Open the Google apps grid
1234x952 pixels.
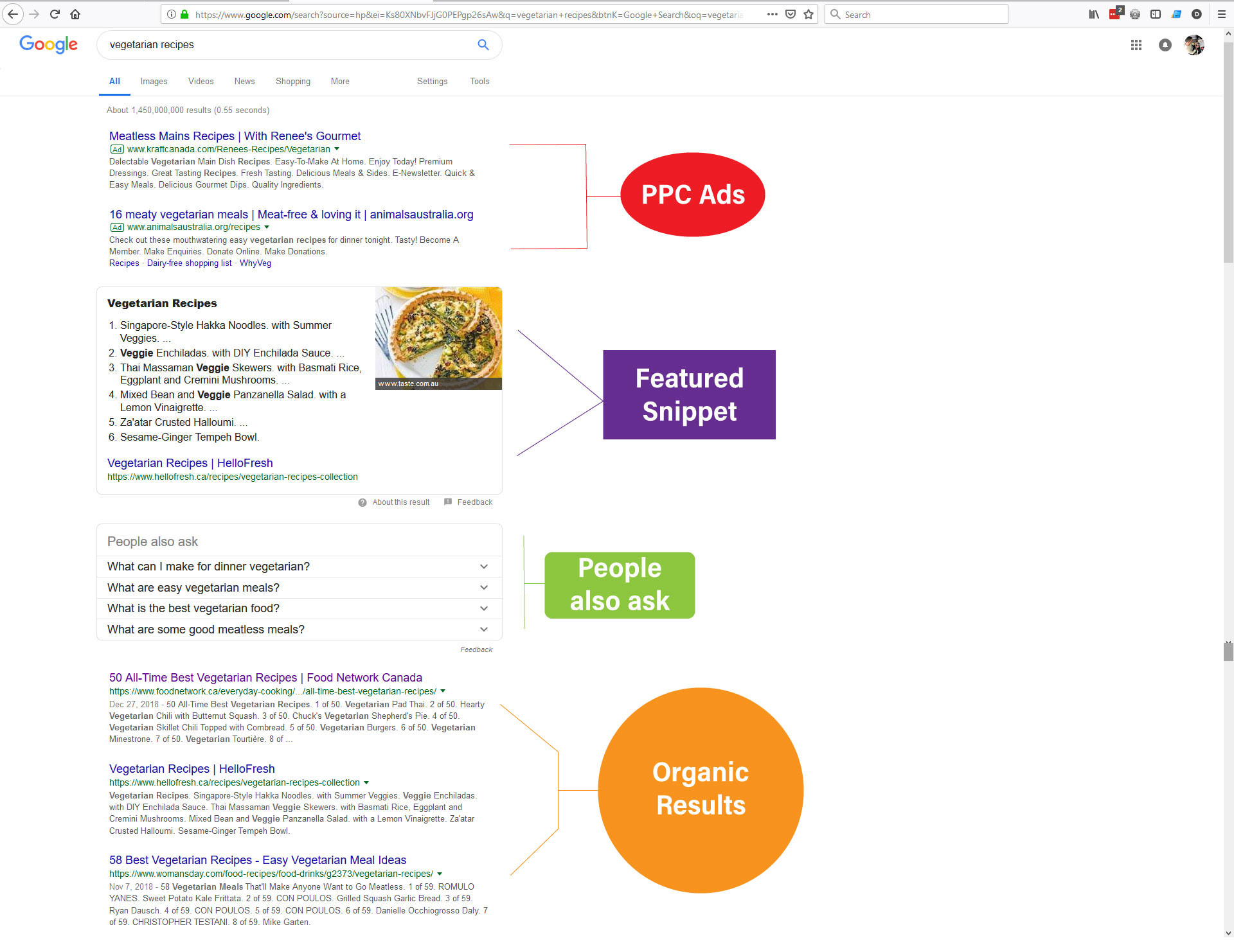coord(1136,45)
